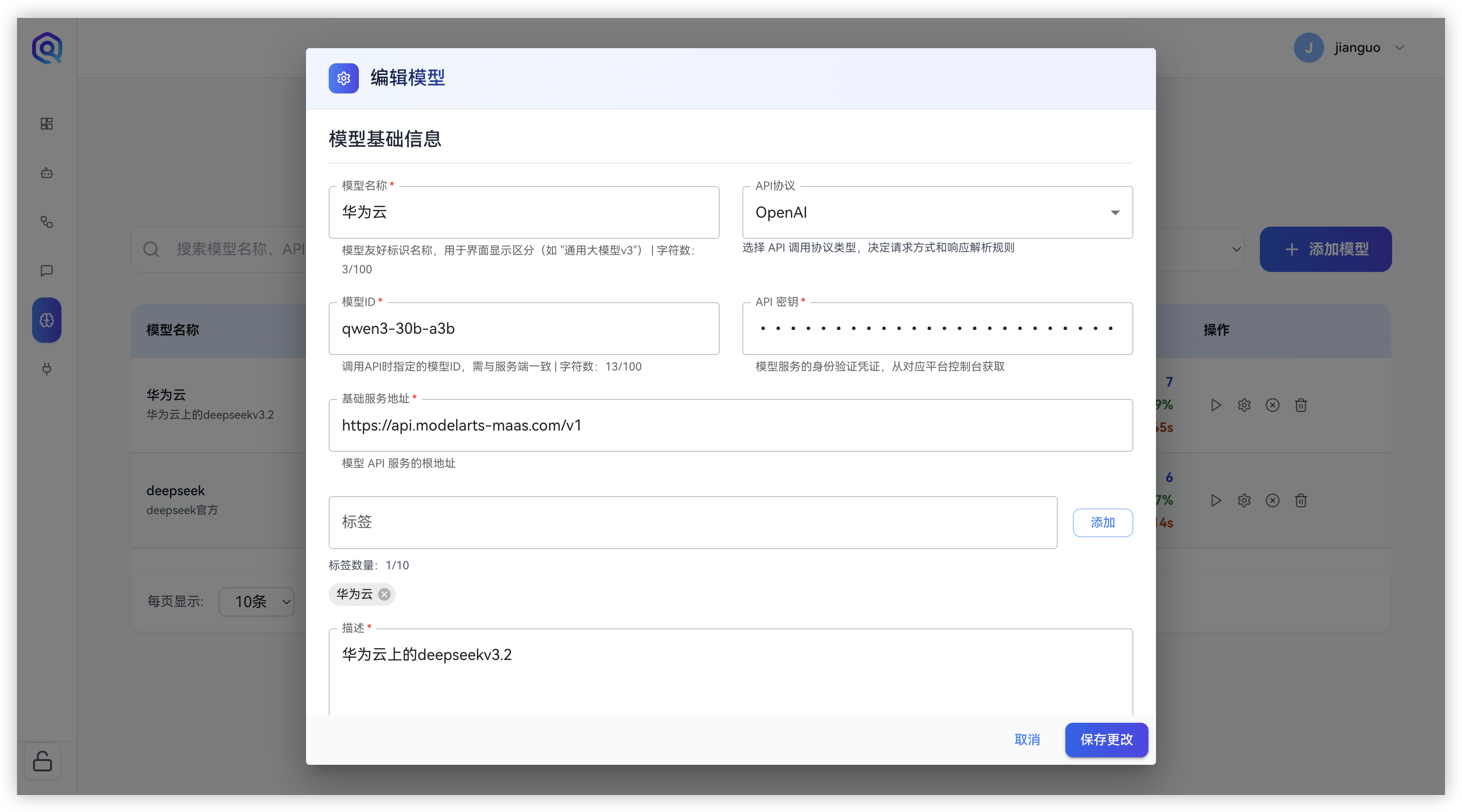Click the 保存更改 button
Image resolution: width=1462 pixels, height=812 pixels.
(x=1106, y=739)
